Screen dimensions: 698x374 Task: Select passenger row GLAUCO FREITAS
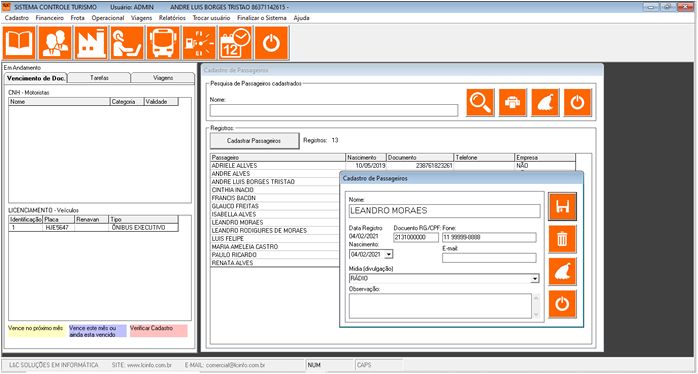click(x=275, y=206)
